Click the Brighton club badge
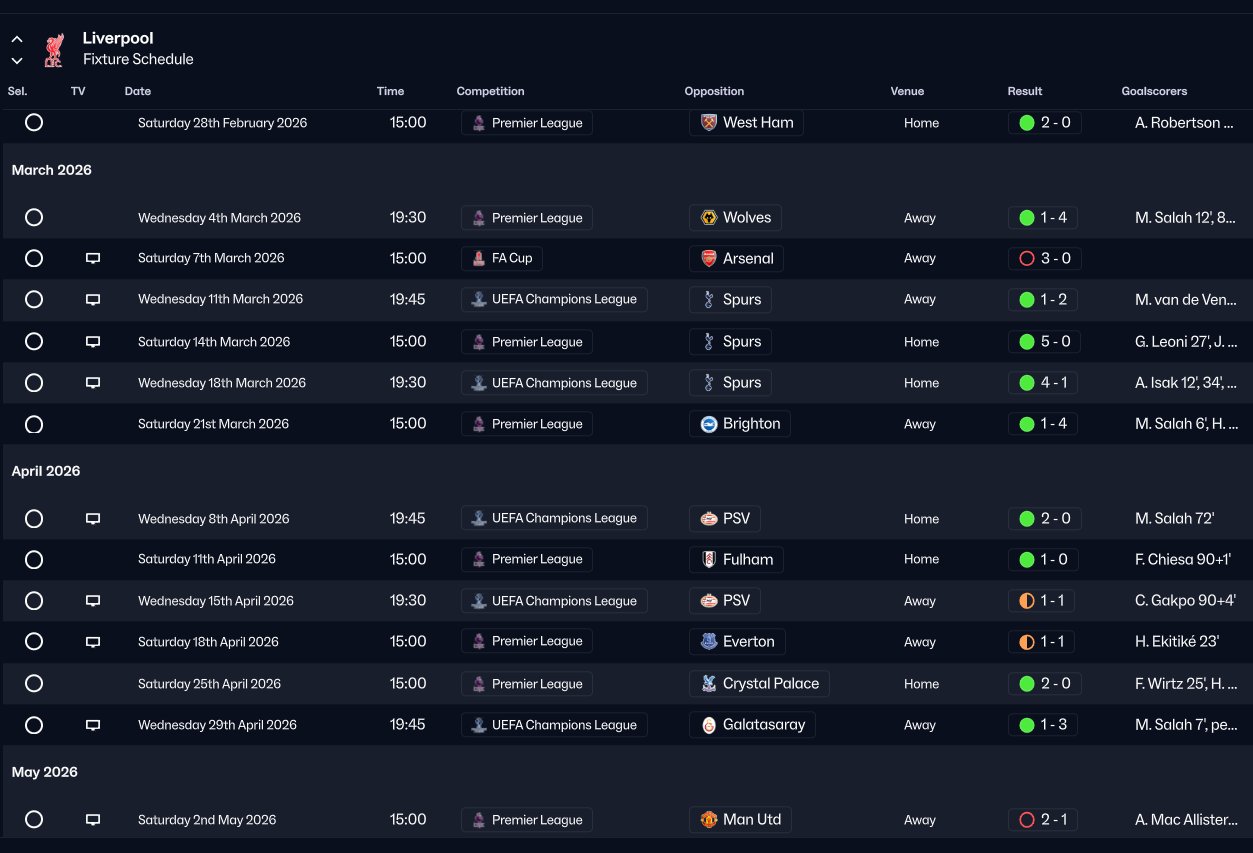1253x853 pixels. click(709, 424)
